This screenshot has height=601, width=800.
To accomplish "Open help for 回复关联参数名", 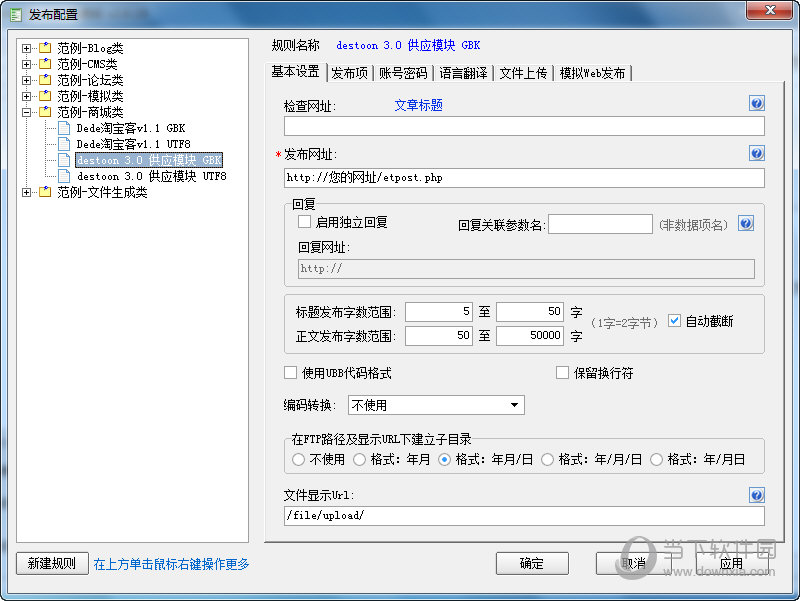I will 746,223.
